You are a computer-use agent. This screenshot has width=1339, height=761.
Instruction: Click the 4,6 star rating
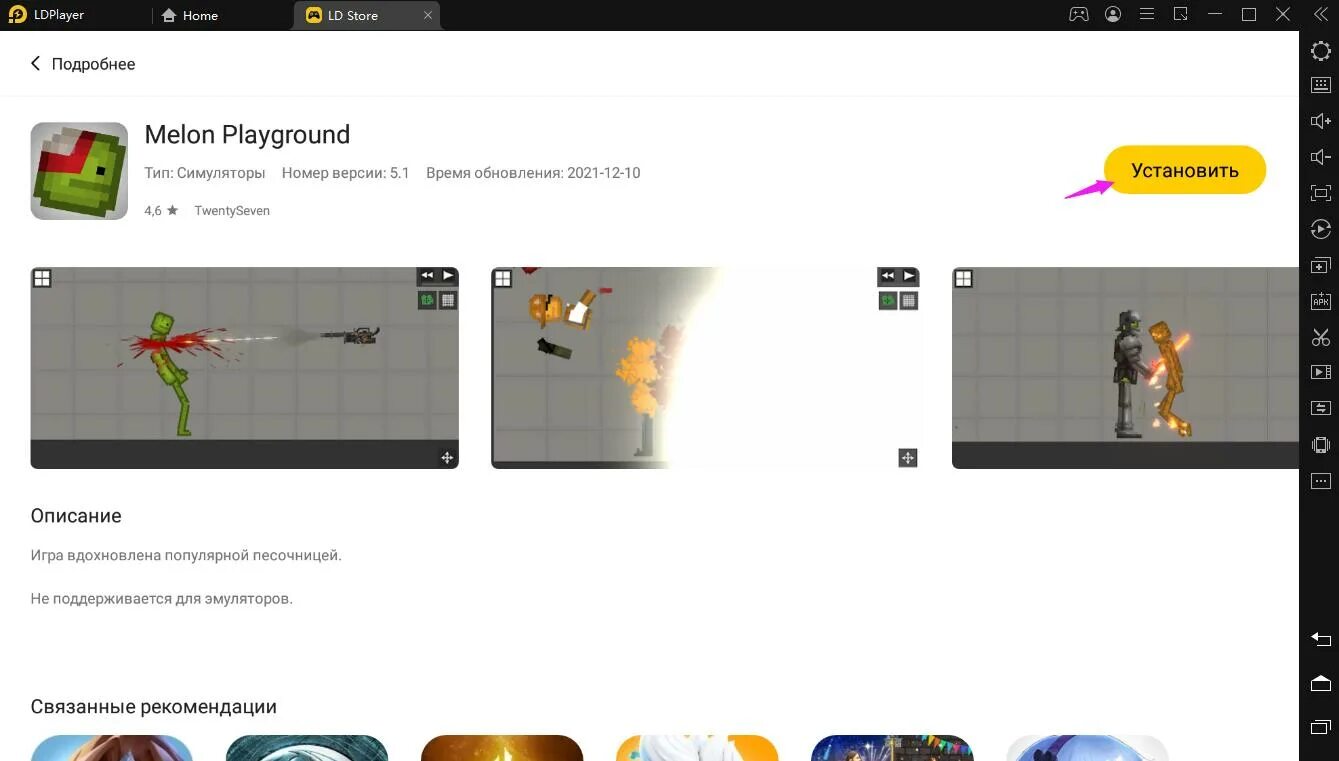click(x=161, y=211)
